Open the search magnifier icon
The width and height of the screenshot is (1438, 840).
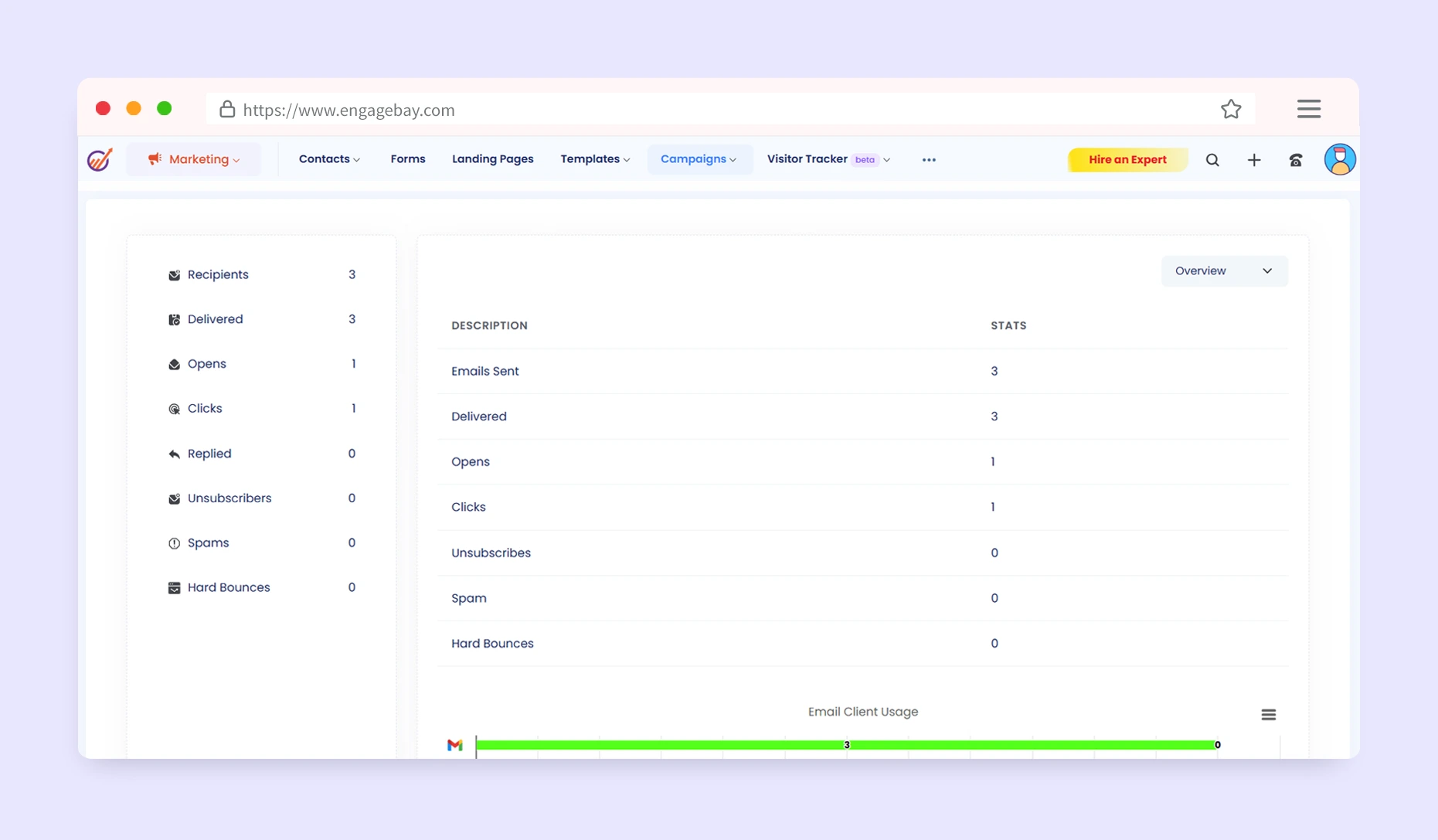[x=1212, y=160]
